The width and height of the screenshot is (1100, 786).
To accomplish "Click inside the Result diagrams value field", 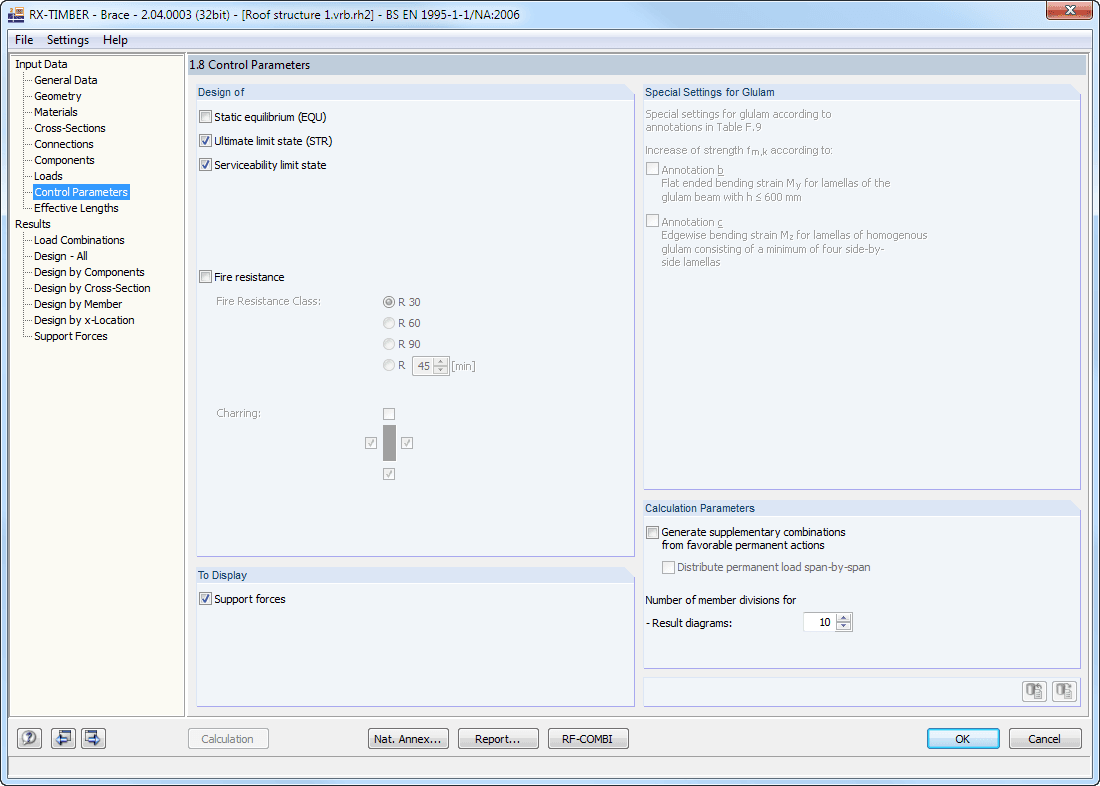I will [x=820, y=621].
